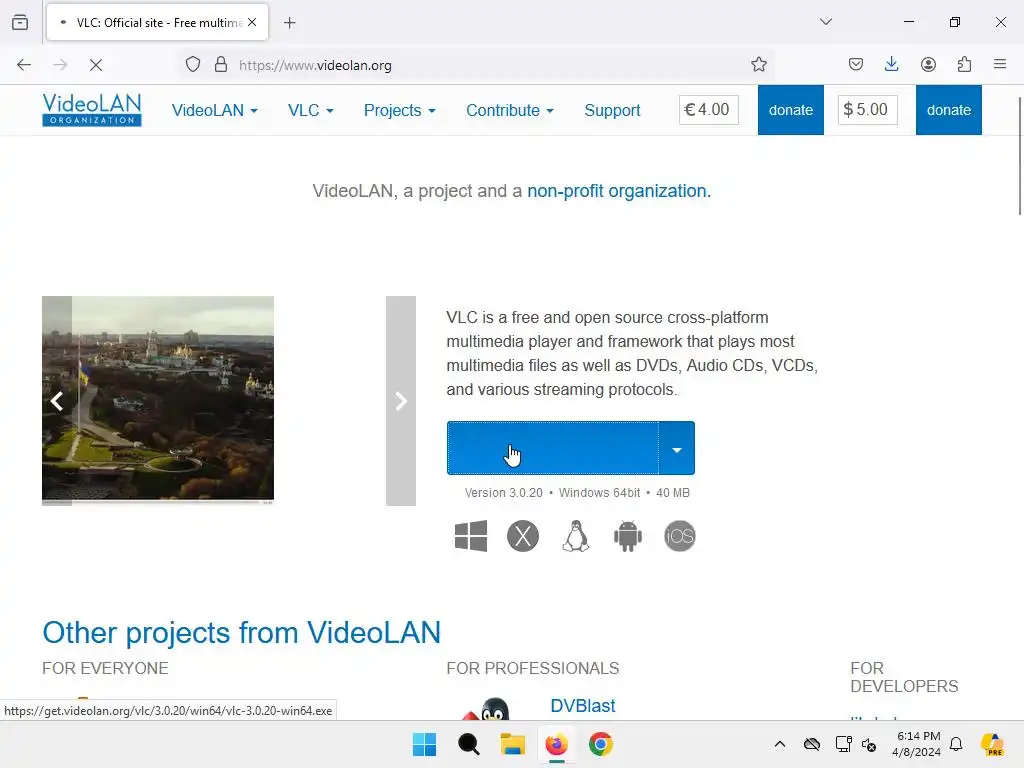
Task: Select macOS X platform icon
Action: (523, 536)
